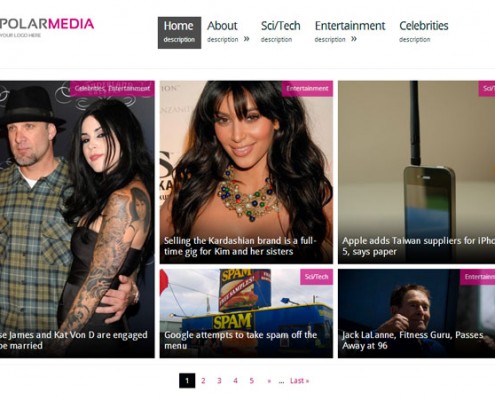Click the Entertainment tag on the Kardashian post
495x400 pixels.
click(x=307, y=88)
